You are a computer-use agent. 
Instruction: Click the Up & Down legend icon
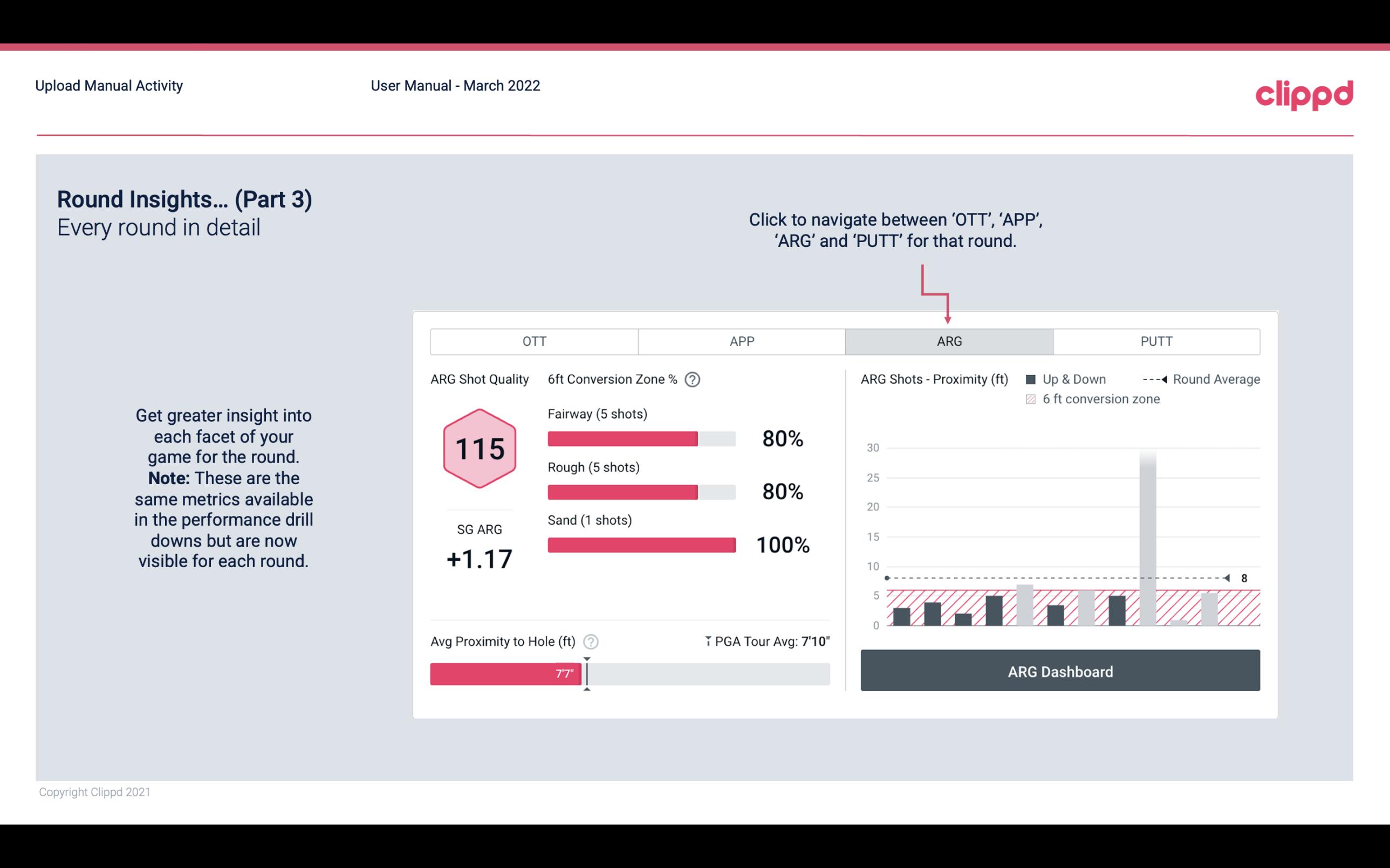pos(1034,378)
